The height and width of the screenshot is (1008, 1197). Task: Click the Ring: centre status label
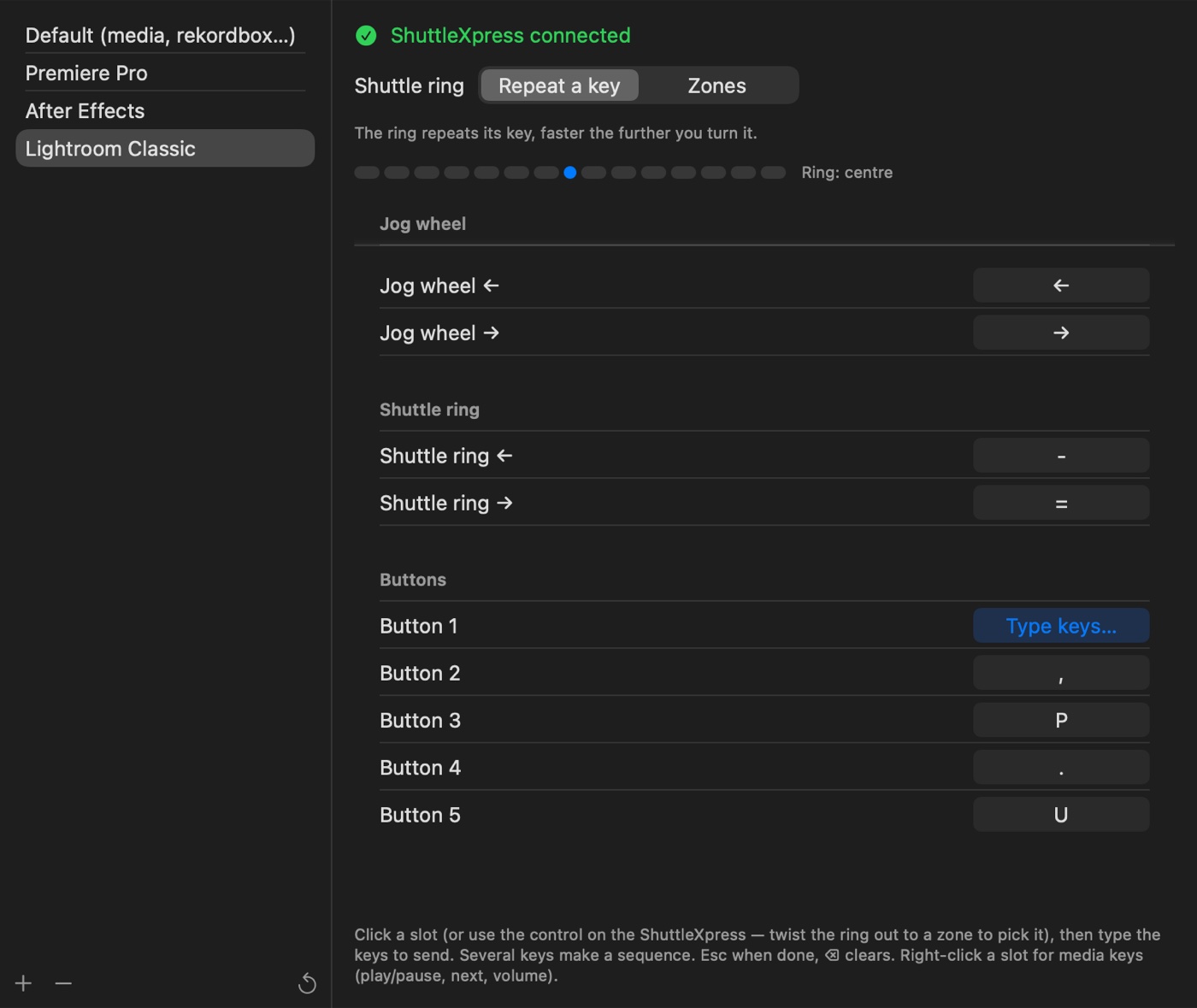[x=846, y=173]
